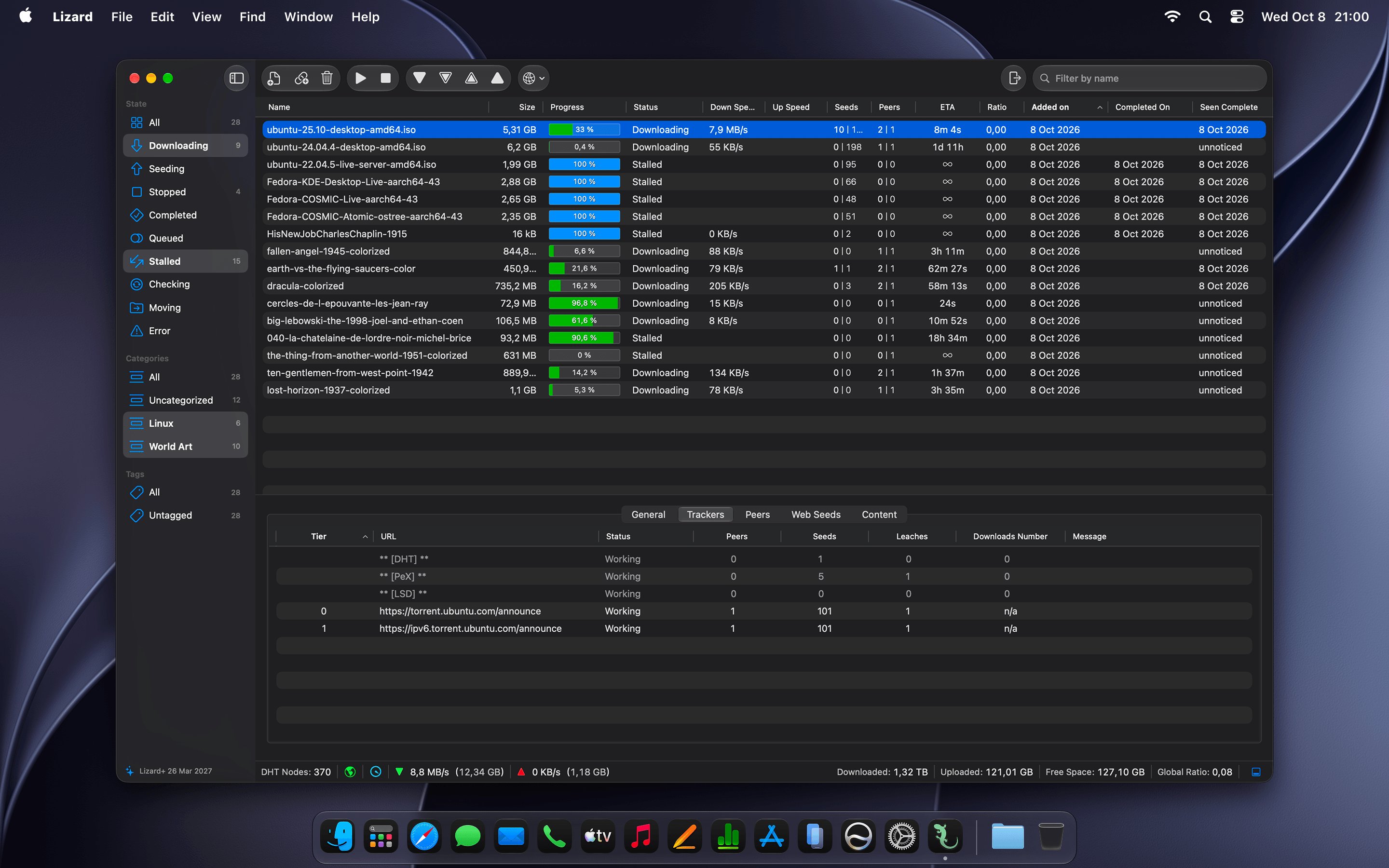This screenshot has height=868, width=1389.
Task: Click the exit icon left of the filter field
Action: point(1014,78)
